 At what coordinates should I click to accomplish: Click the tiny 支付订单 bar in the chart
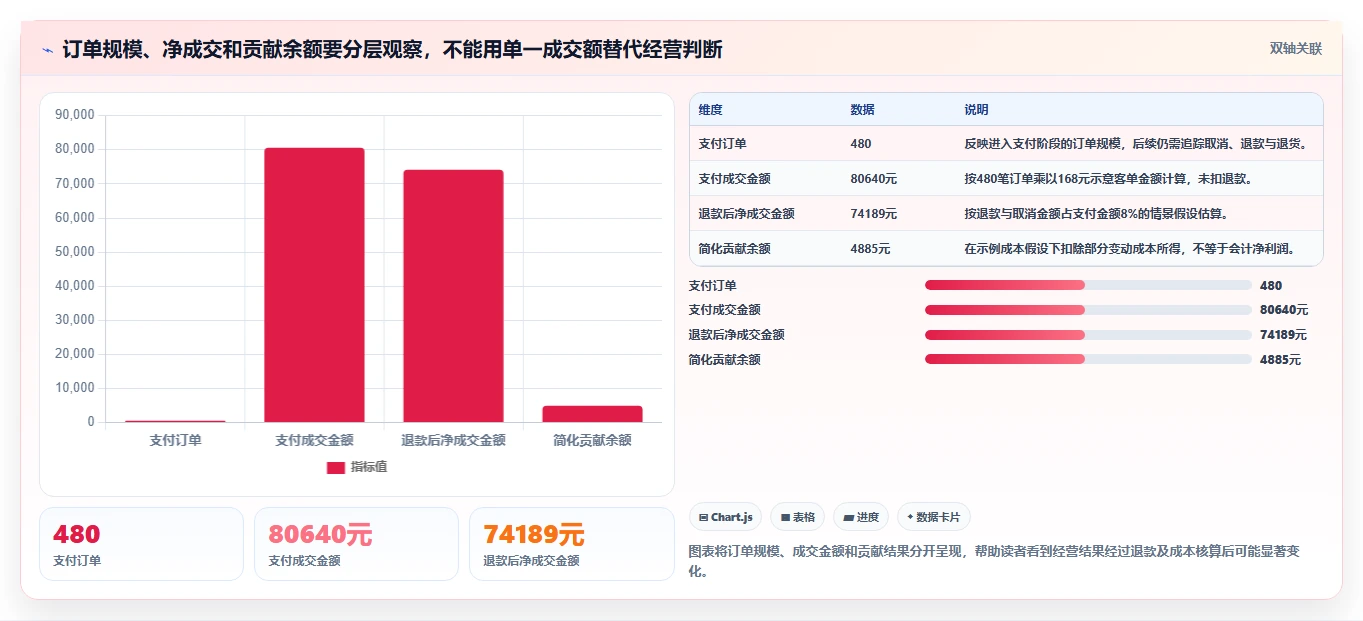pos(175,421)
